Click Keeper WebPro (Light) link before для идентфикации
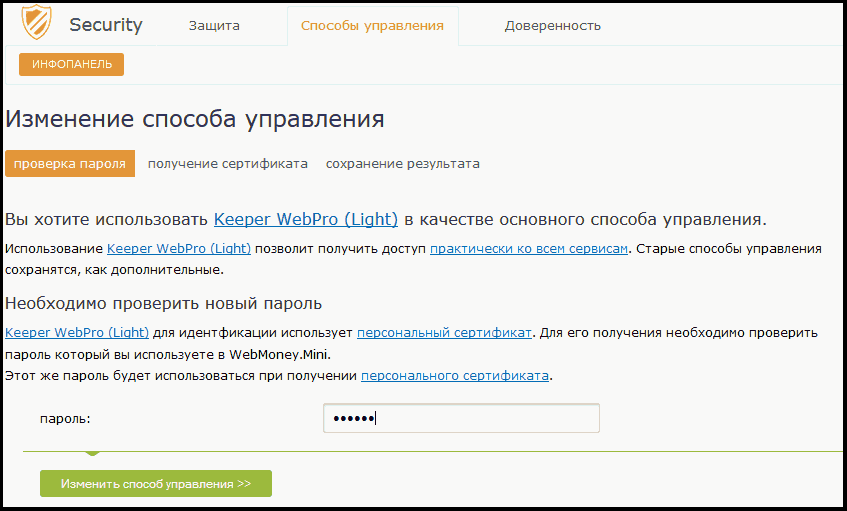847x511 pixels. click(x=77, y=333)
